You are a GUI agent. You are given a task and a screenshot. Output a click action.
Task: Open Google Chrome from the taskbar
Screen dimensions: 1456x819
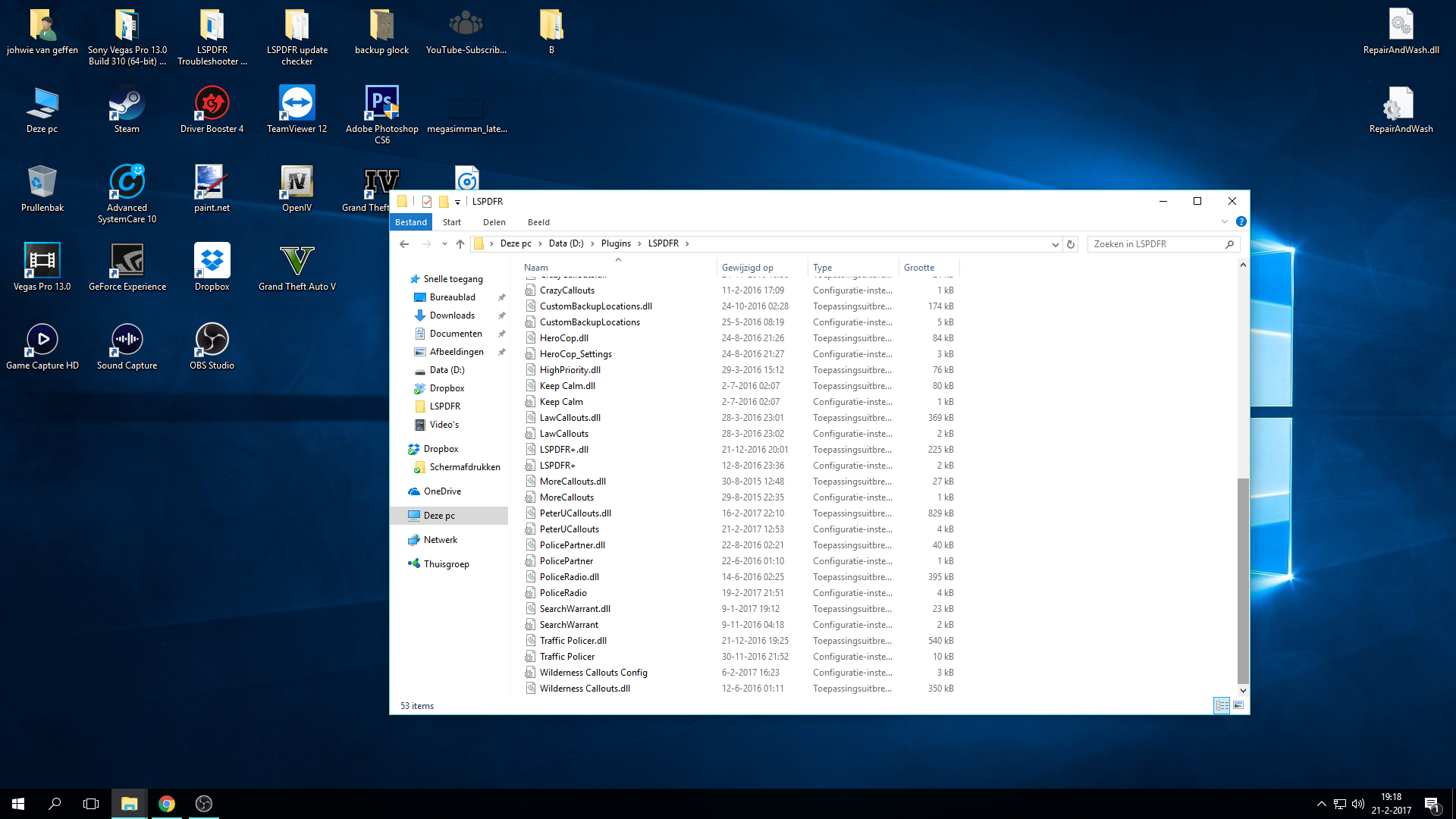167,804
